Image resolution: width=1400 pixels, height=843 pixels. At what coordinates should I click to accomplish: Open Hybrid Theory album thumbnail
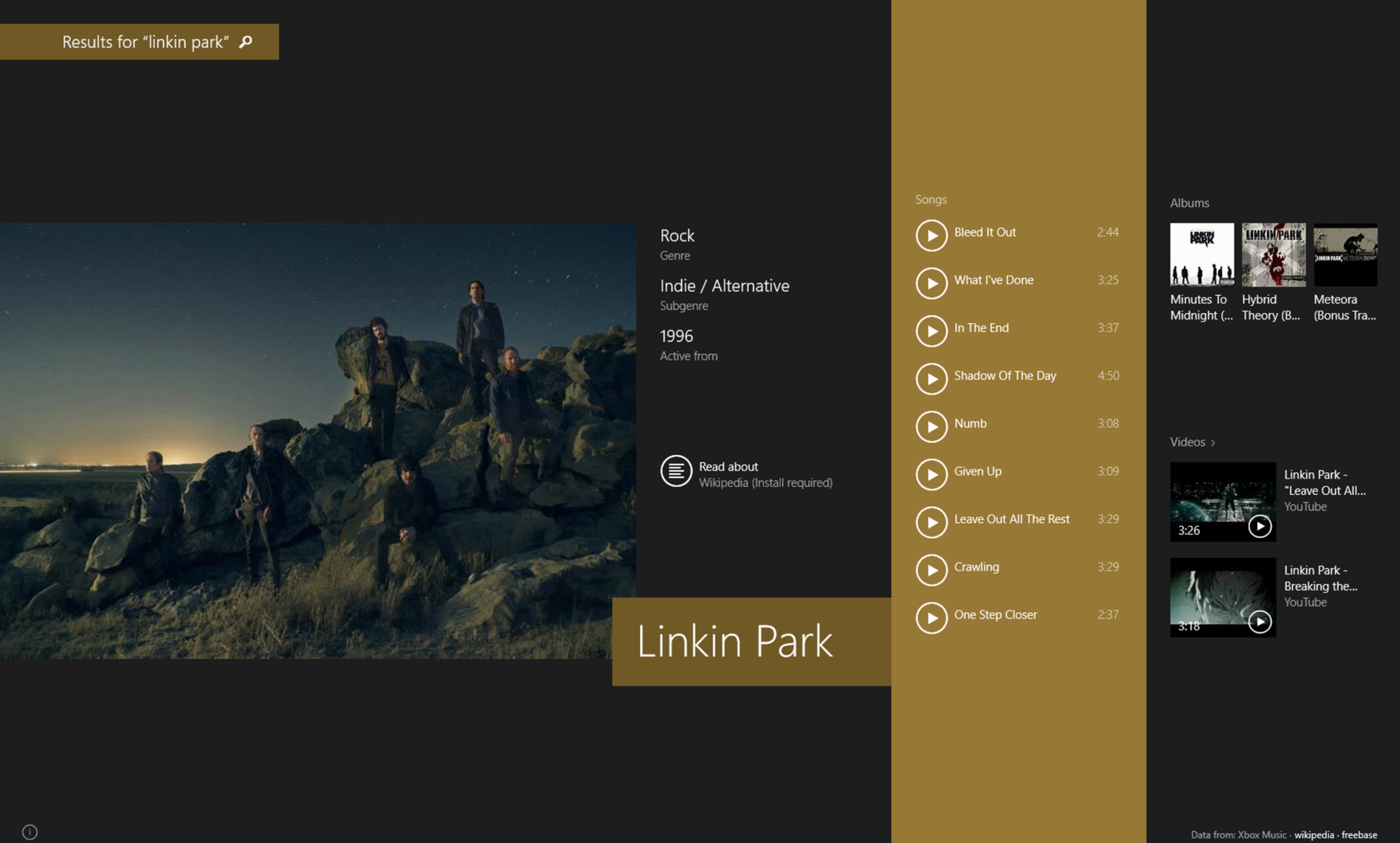coord(1273,254)
